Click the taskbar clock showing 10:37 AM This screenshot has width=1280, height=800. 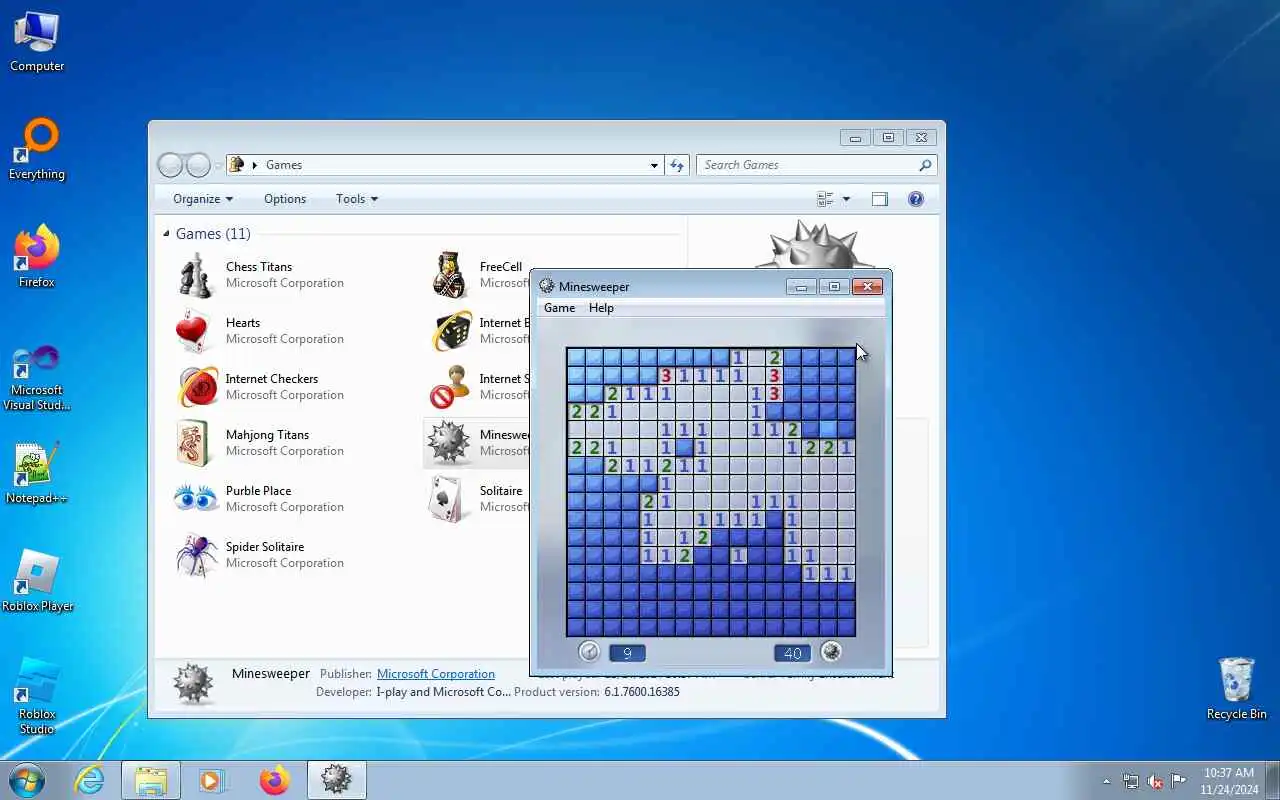[1229, 781]
